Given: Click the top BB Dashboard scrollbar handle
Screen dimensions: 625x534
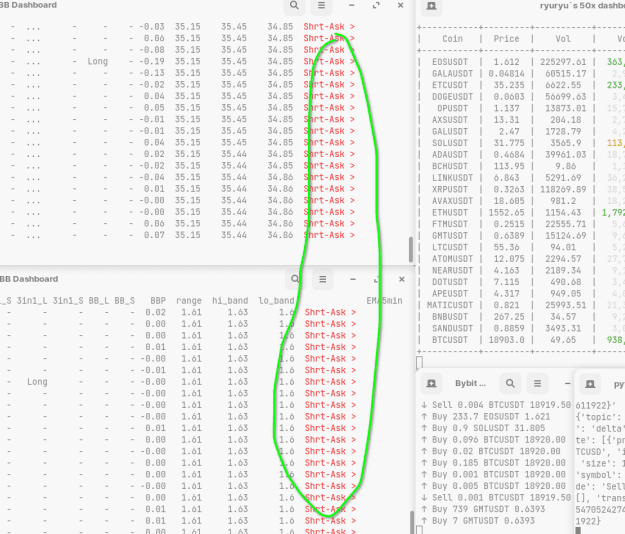Looking at the screenshot, I should pos(411,249).
